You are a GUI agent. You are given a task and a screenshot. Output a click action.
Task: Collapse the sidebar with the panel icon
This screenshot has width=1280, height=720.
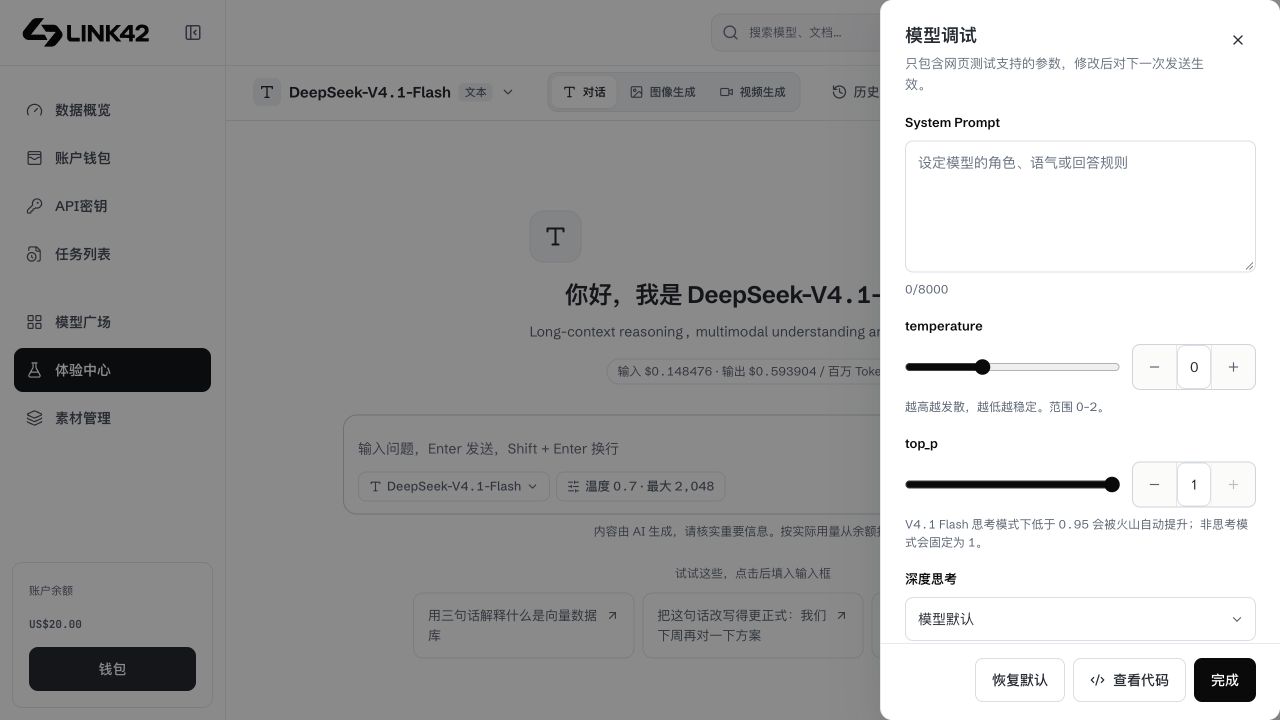pos(193,33)
